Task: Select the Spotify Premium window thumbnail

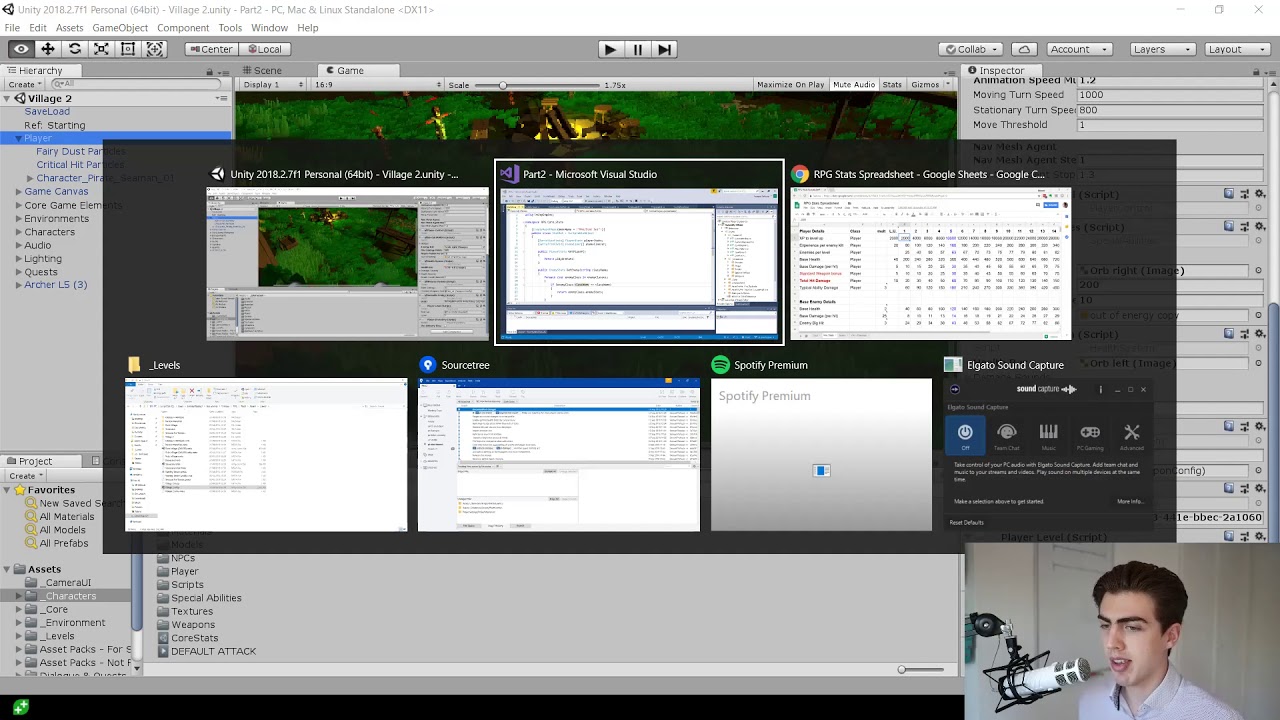Action: click(821, 455)
